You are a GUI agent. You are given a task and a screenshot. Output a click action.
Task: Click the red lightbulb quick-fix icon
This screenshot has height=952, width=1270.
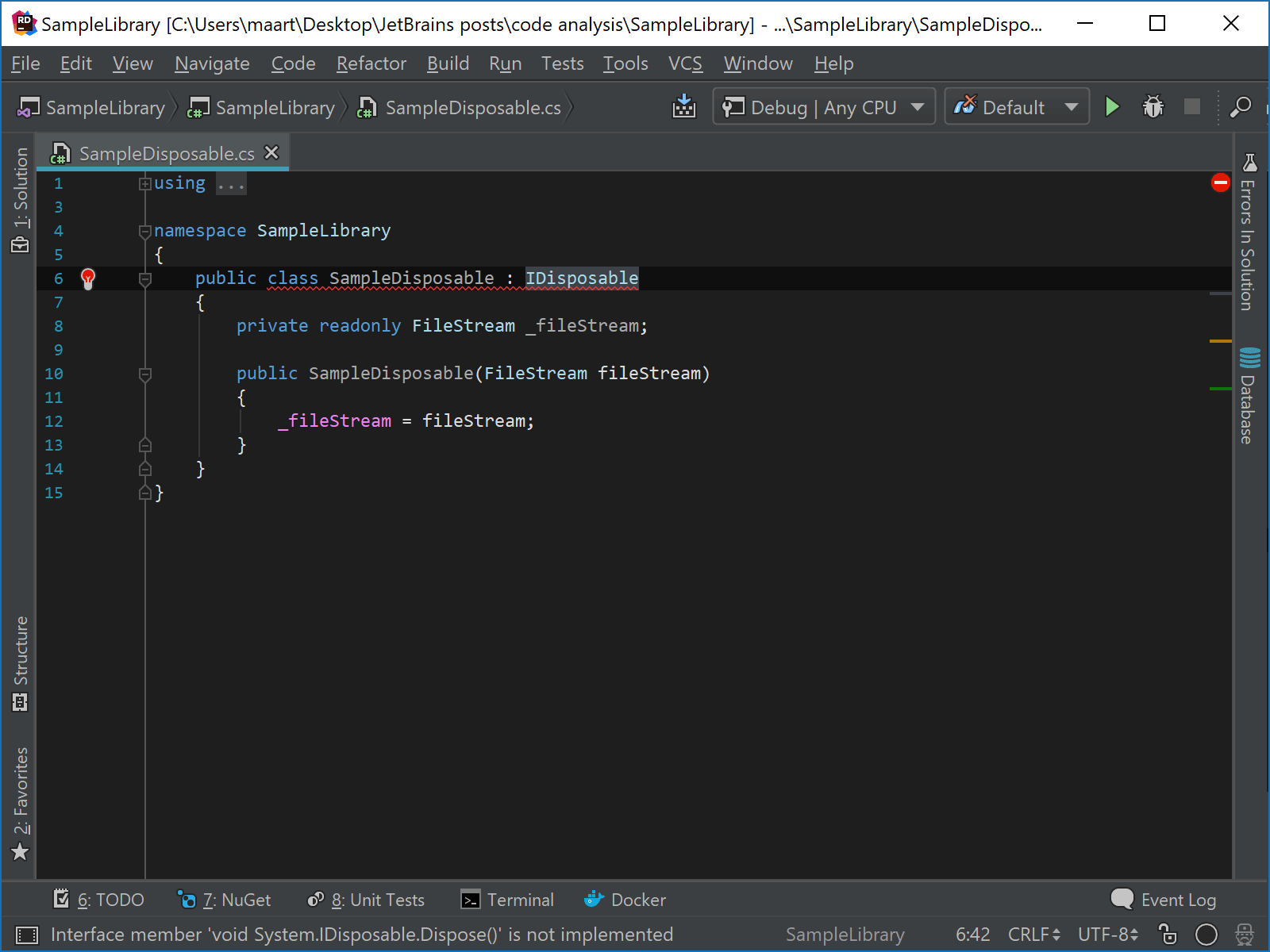[x=88, y=278]
